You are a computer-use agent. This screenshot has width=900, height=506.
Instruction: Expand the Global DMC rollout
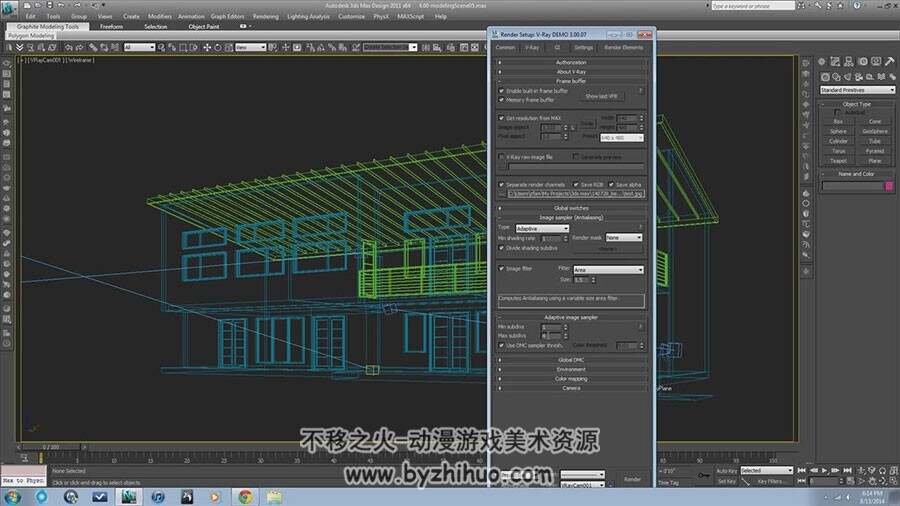572,360
